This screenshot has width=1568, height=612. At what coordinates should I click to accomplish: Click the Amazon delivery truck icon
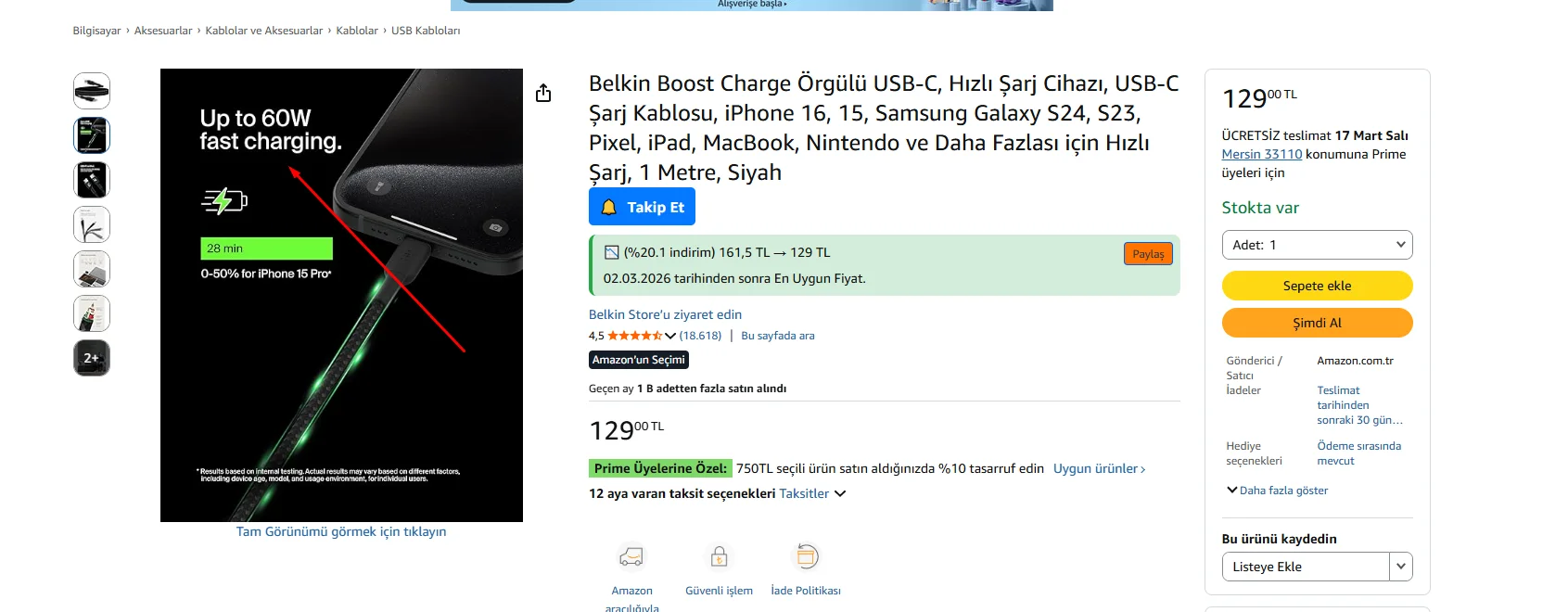(631, 556)
